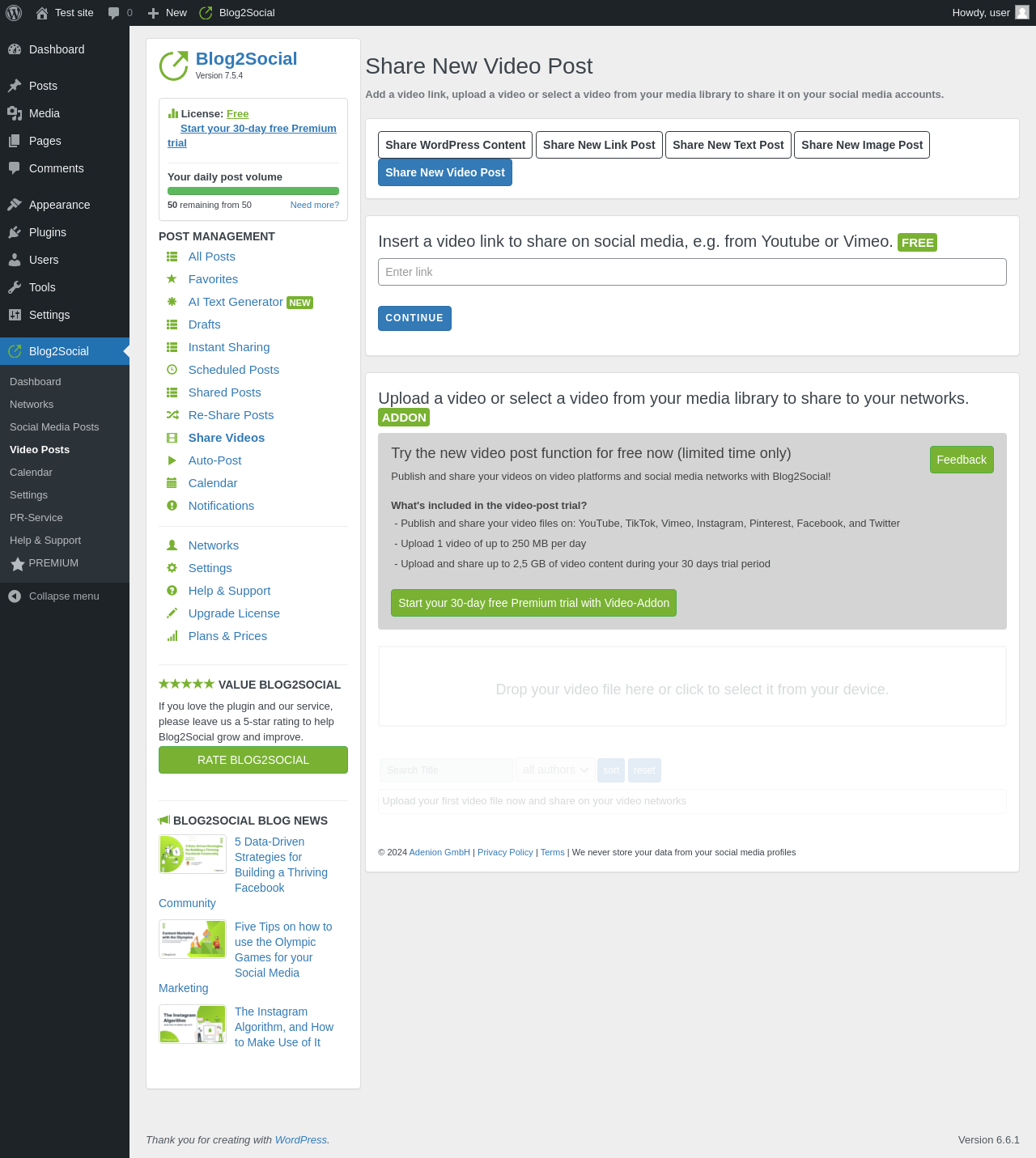This screenshot has width=1036, height=1158.
Task: Open the Posts pin icon in sidebar
Action: point(15,86)
